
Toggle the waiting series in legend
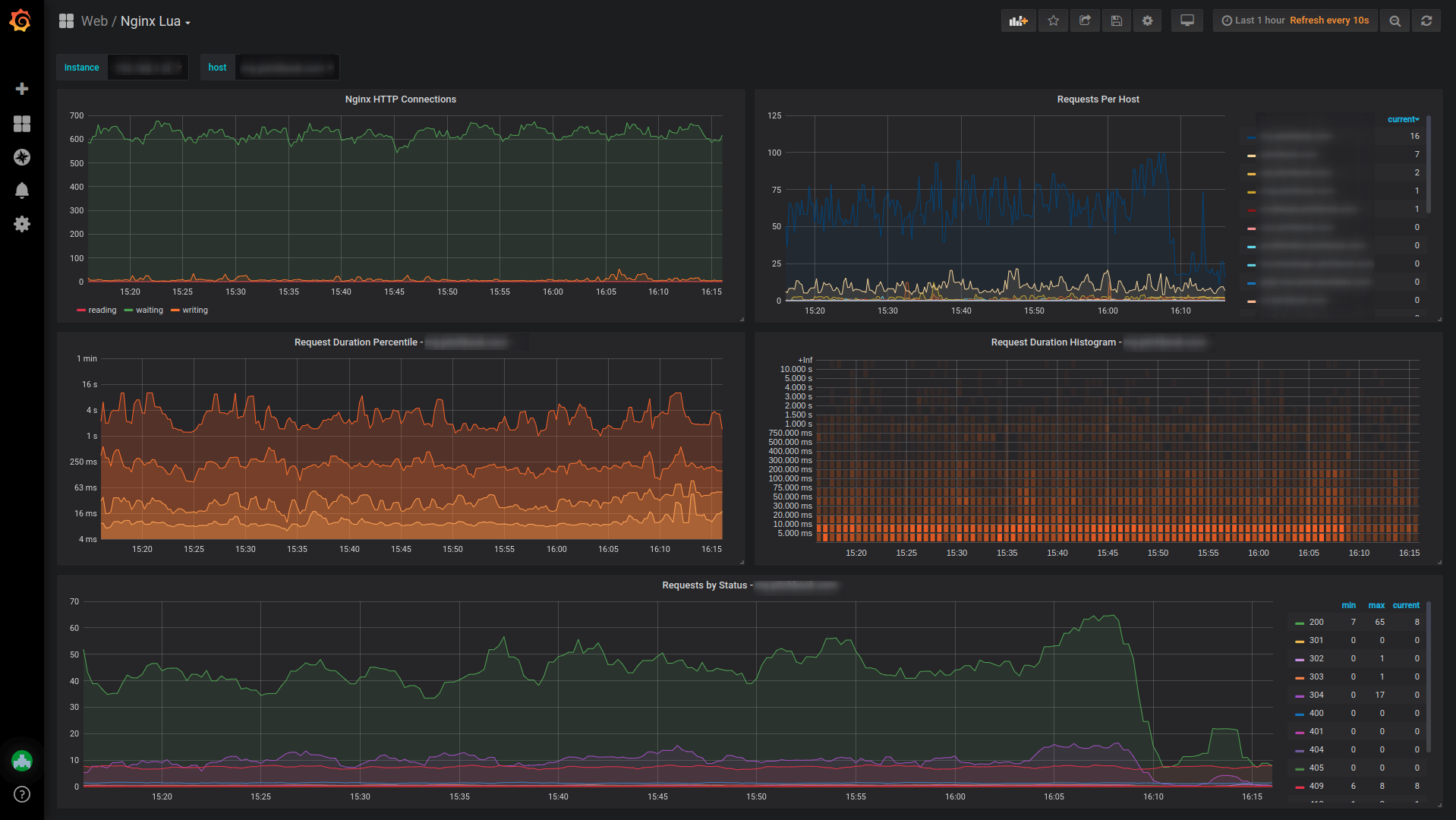coord(149,310)
